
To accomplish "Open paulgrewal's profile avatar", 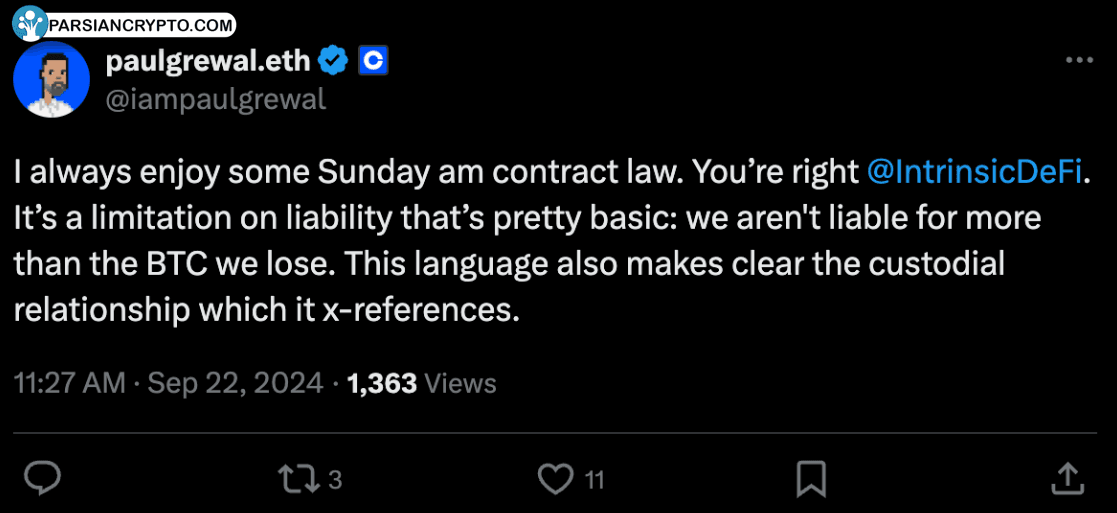I will tap(52, 80).
